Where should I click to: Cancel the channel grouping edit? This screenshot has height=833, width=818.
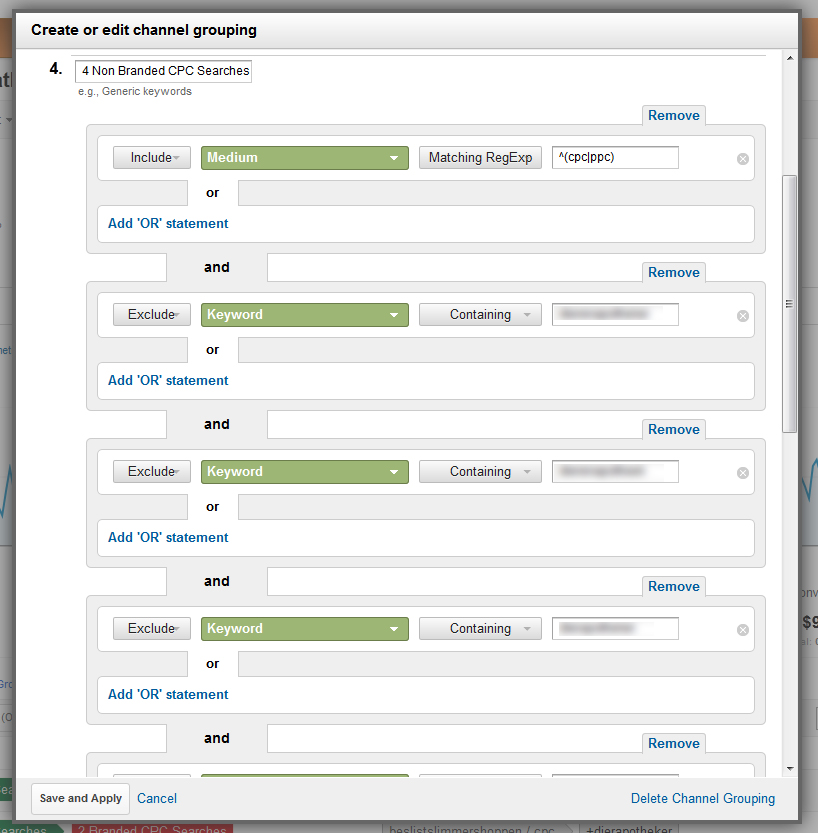(x=157, y=799)
